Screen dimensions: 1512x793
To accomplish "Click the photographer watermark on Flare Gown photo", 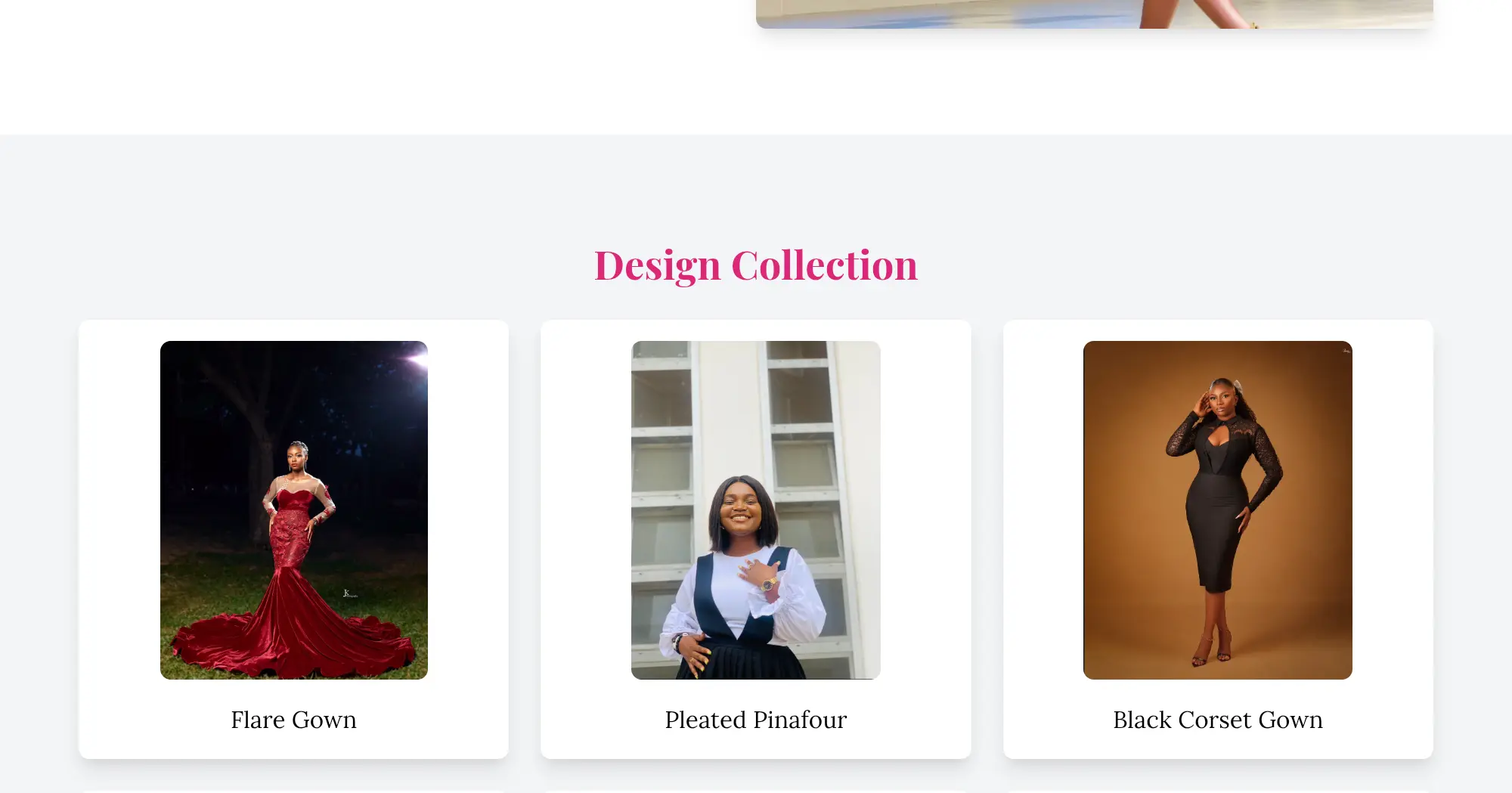I will [349, 593].
